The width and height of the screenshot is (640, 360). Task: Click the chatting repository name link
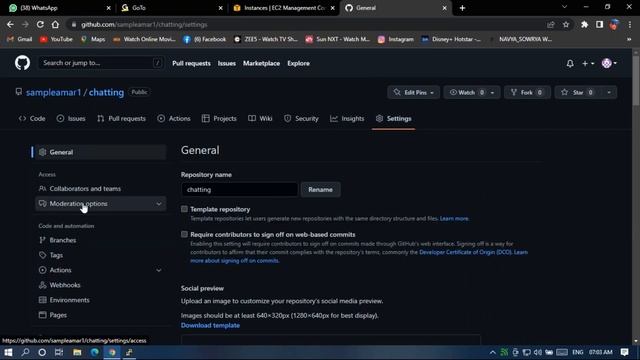coord(106,92)
